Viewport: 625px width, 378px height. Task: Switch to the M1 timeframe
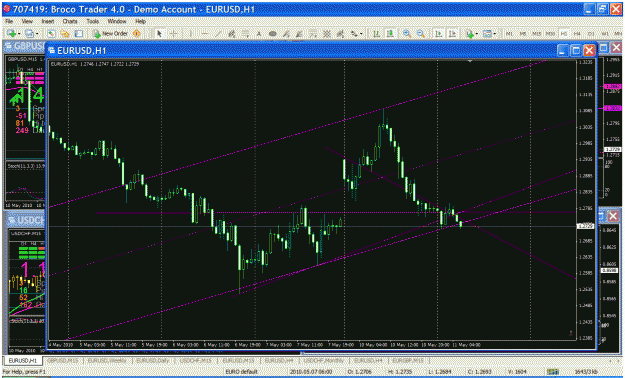point(509,33)
